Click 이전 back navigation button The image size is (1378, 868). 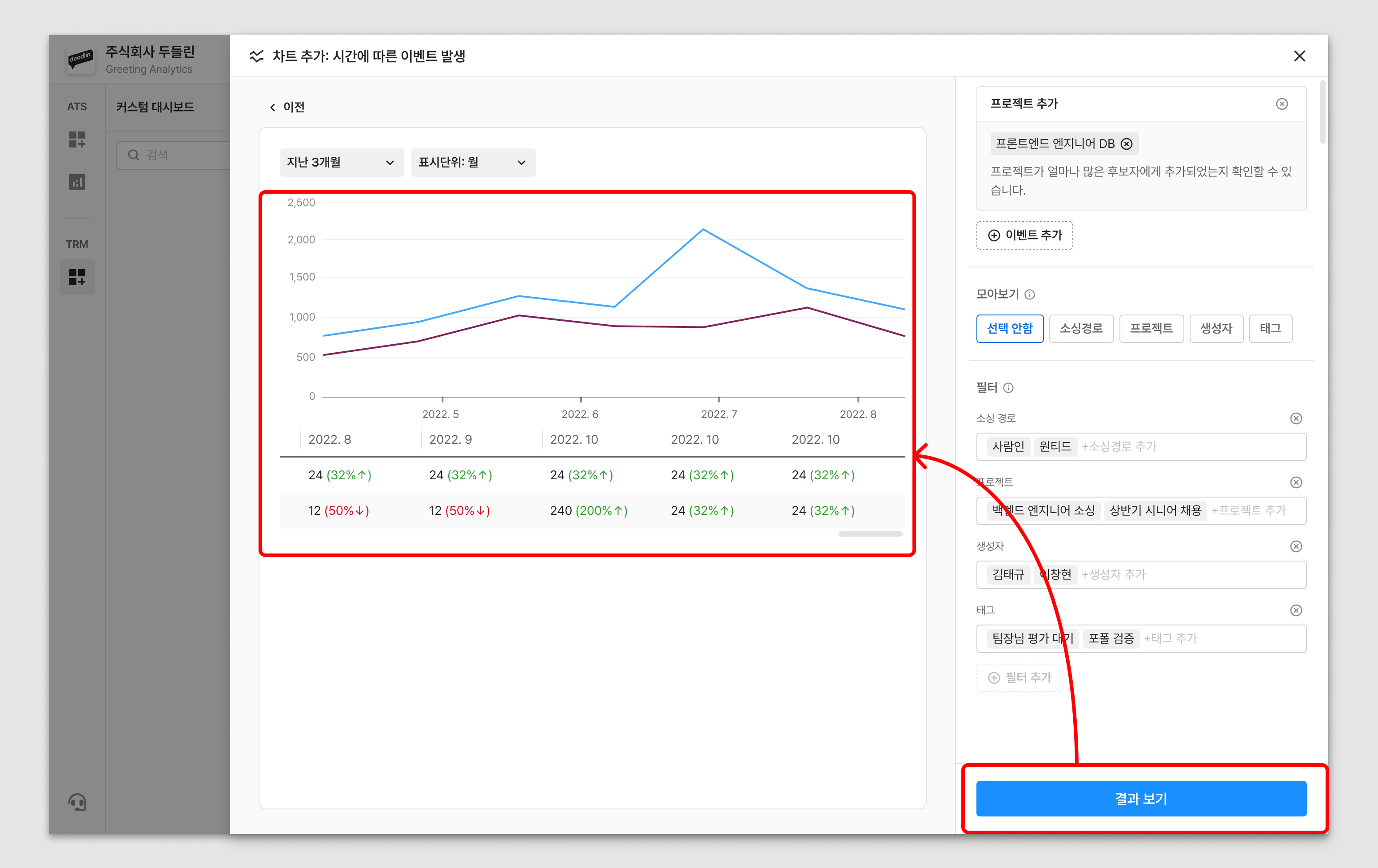tap(289, 106)
